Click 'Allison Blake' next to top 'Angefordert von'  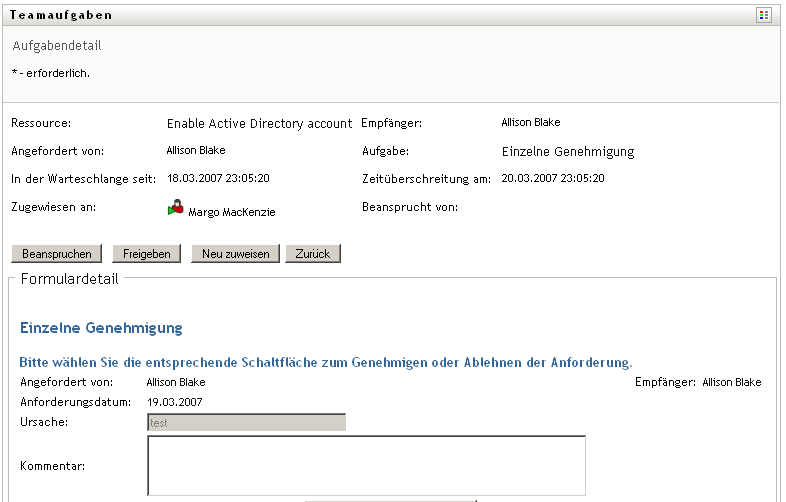(x=196, y=150)
